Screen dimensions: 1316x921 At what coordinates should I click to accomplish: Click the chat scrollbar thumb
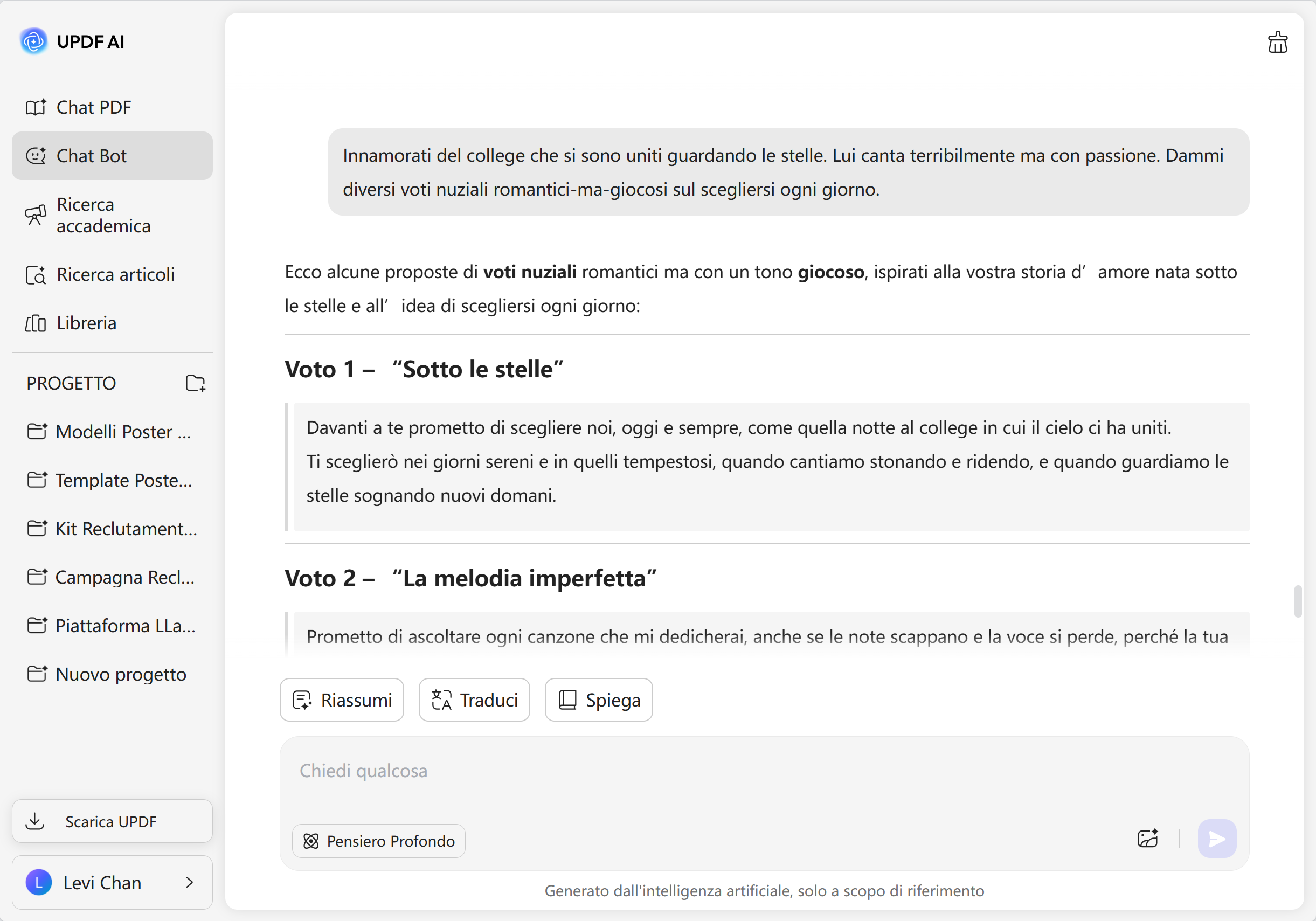pyautogui.click(x=1298, y=601)
